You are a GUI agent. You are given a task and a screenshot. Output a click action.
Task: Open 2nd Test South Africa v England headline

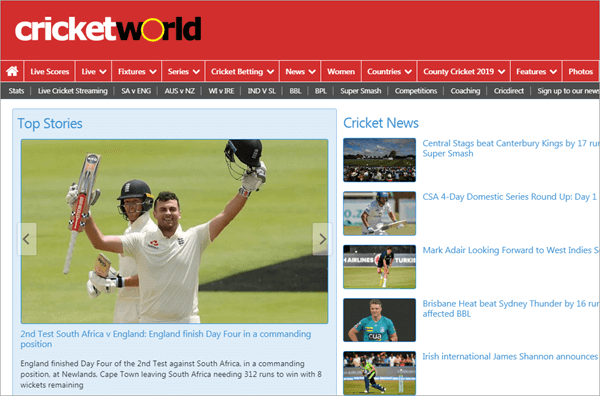click(x=166, y=339)
